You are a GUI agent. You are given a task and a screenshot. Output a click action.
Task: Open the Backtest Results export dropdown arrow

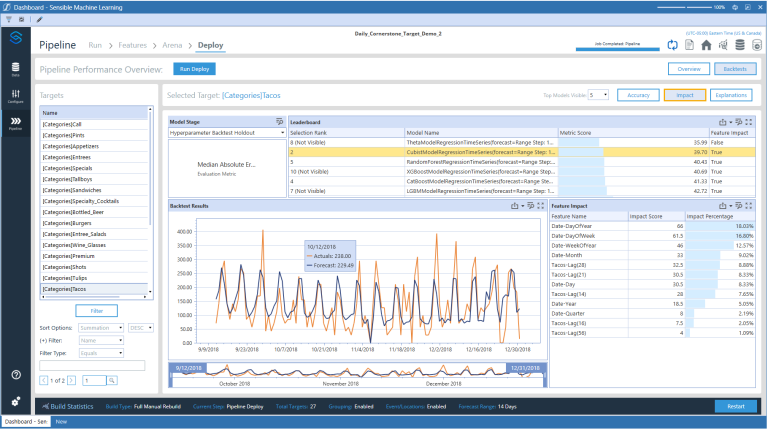[523, 206]
